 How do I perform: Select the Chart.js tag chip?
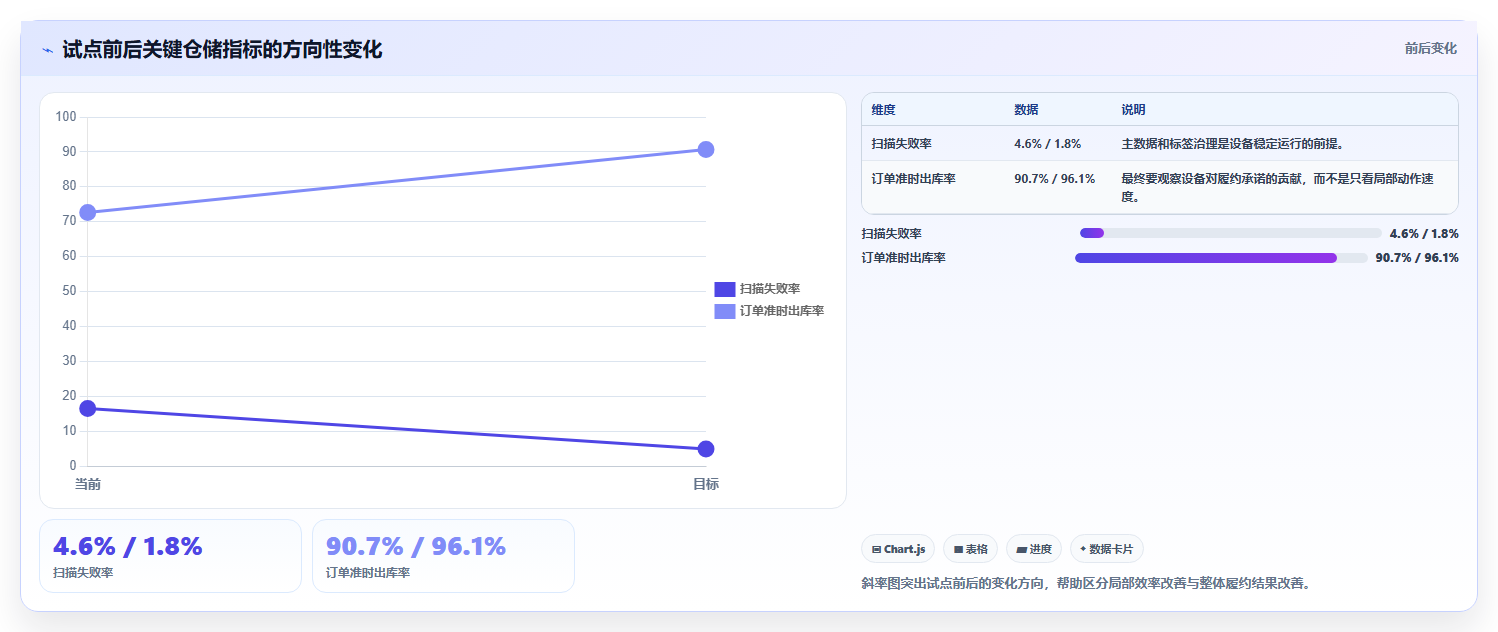click(x=898, y=549)
